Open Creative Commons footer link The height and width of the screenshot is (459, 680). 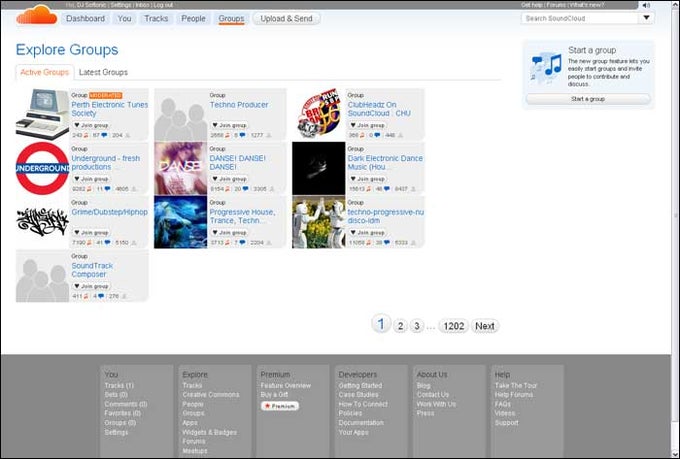211,395
